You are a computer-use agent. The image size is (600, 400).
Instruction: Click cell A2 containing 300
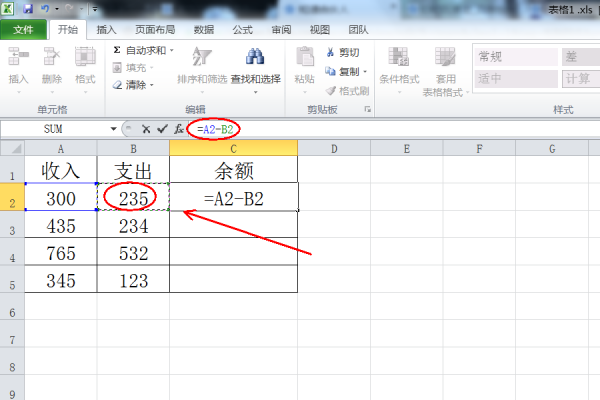point(61,197)
